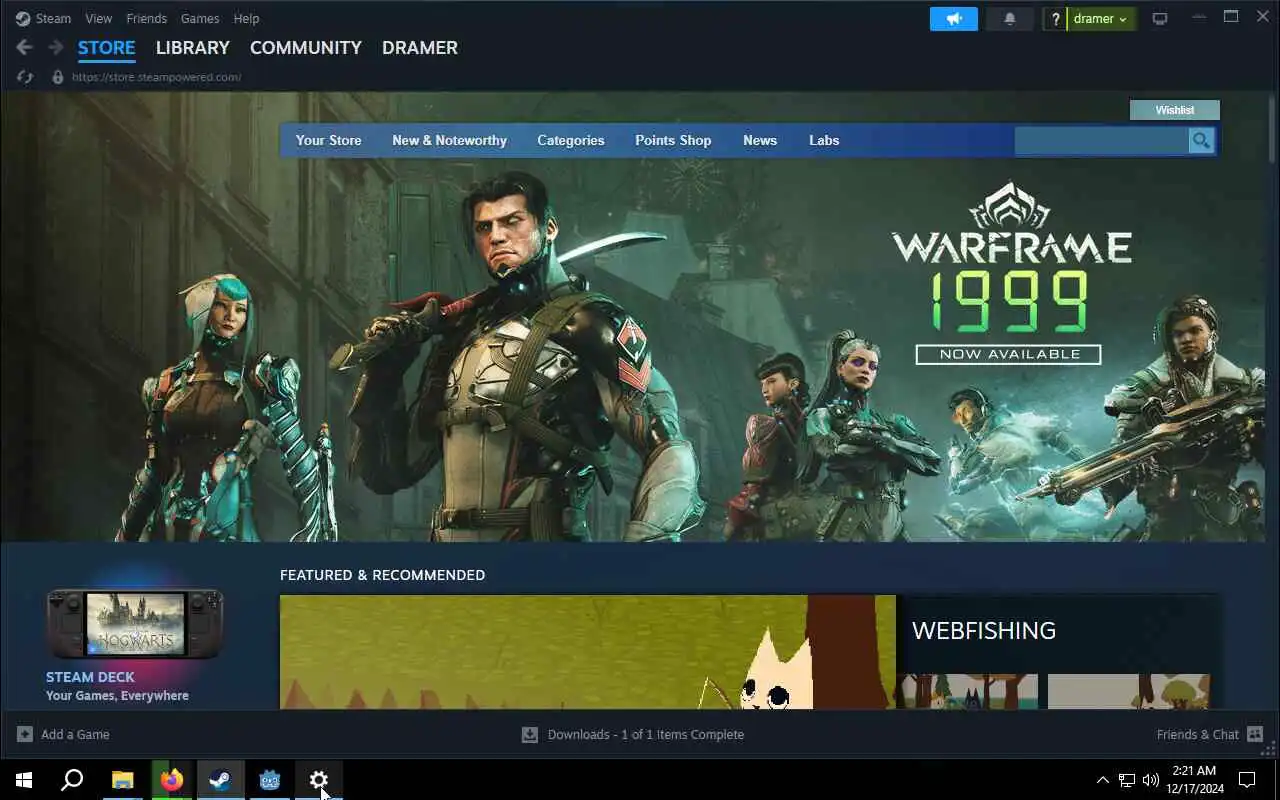The image size is (1280, 800).
Task: Click the store URL address text
Action: (x=156, y=77)
